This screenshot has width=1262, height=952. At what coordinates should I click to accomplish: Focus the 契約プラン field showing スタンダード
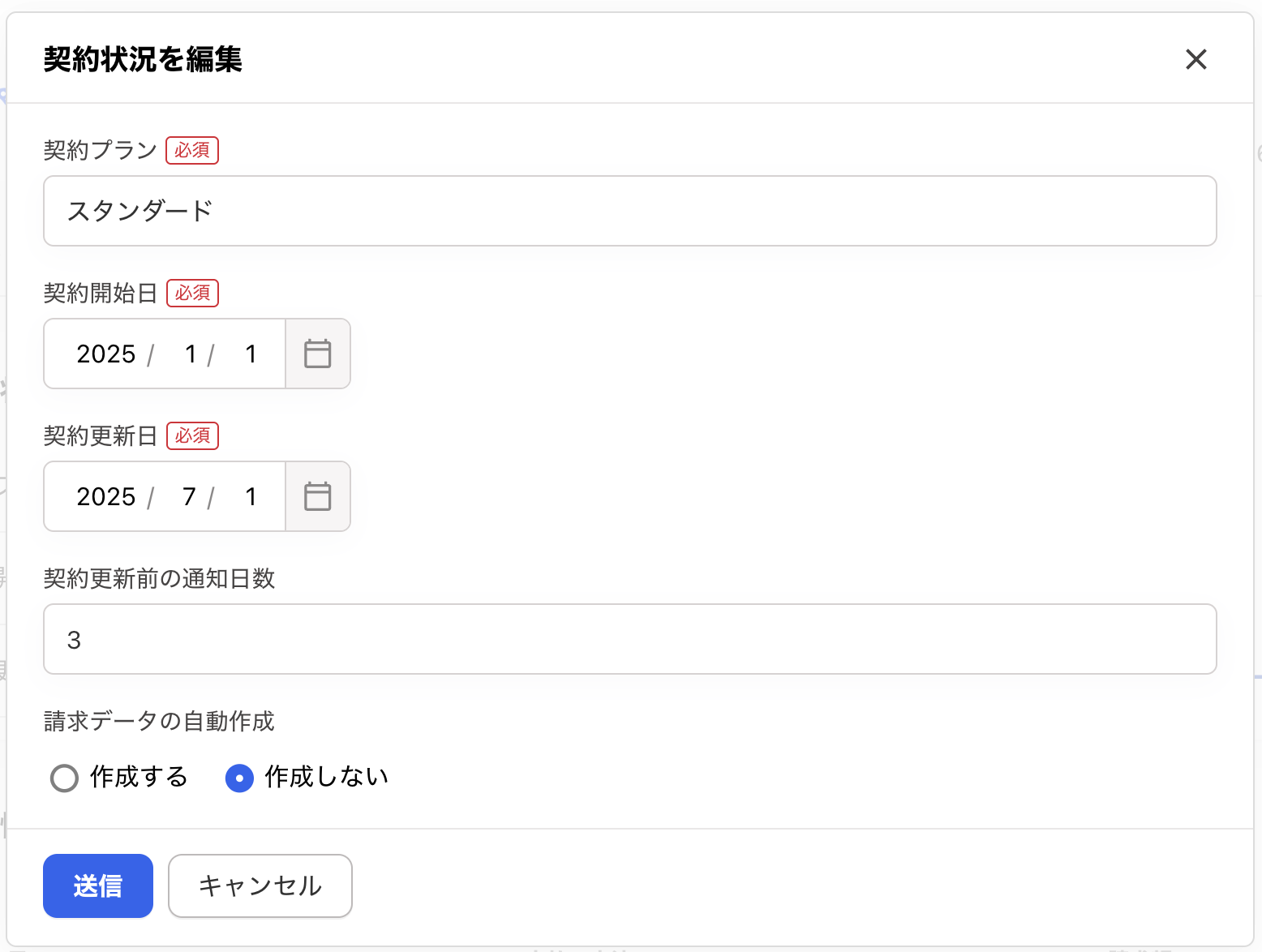click(x=630, y=211)
